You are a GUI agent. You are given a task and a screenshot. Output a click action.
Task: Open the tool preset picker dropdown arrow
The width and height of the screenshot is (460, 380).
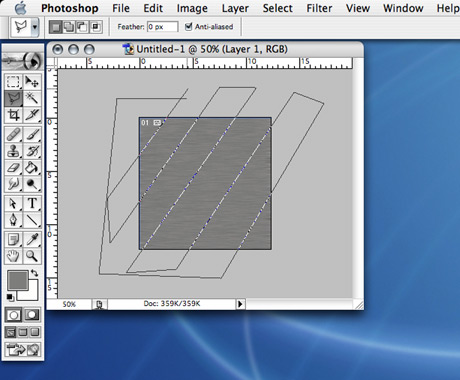tap(35, 27)
